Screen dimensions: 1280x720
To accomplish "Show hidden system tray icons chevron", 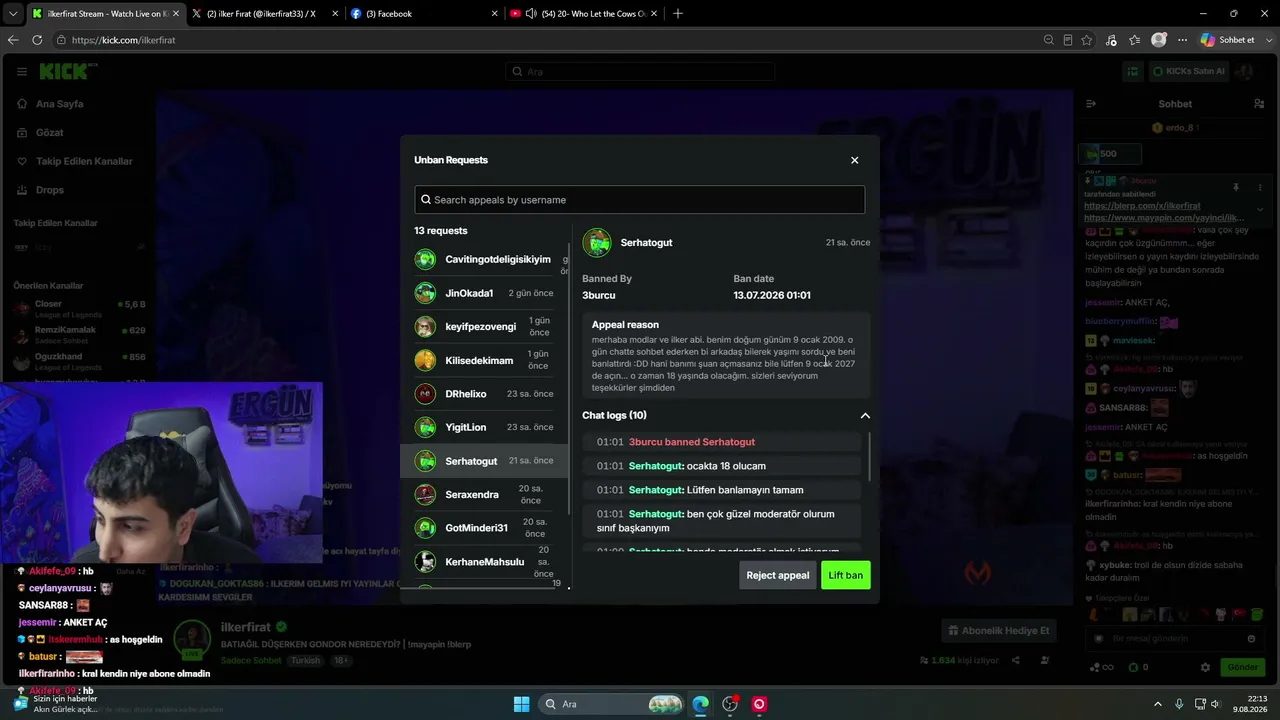I will point(1158,704).
